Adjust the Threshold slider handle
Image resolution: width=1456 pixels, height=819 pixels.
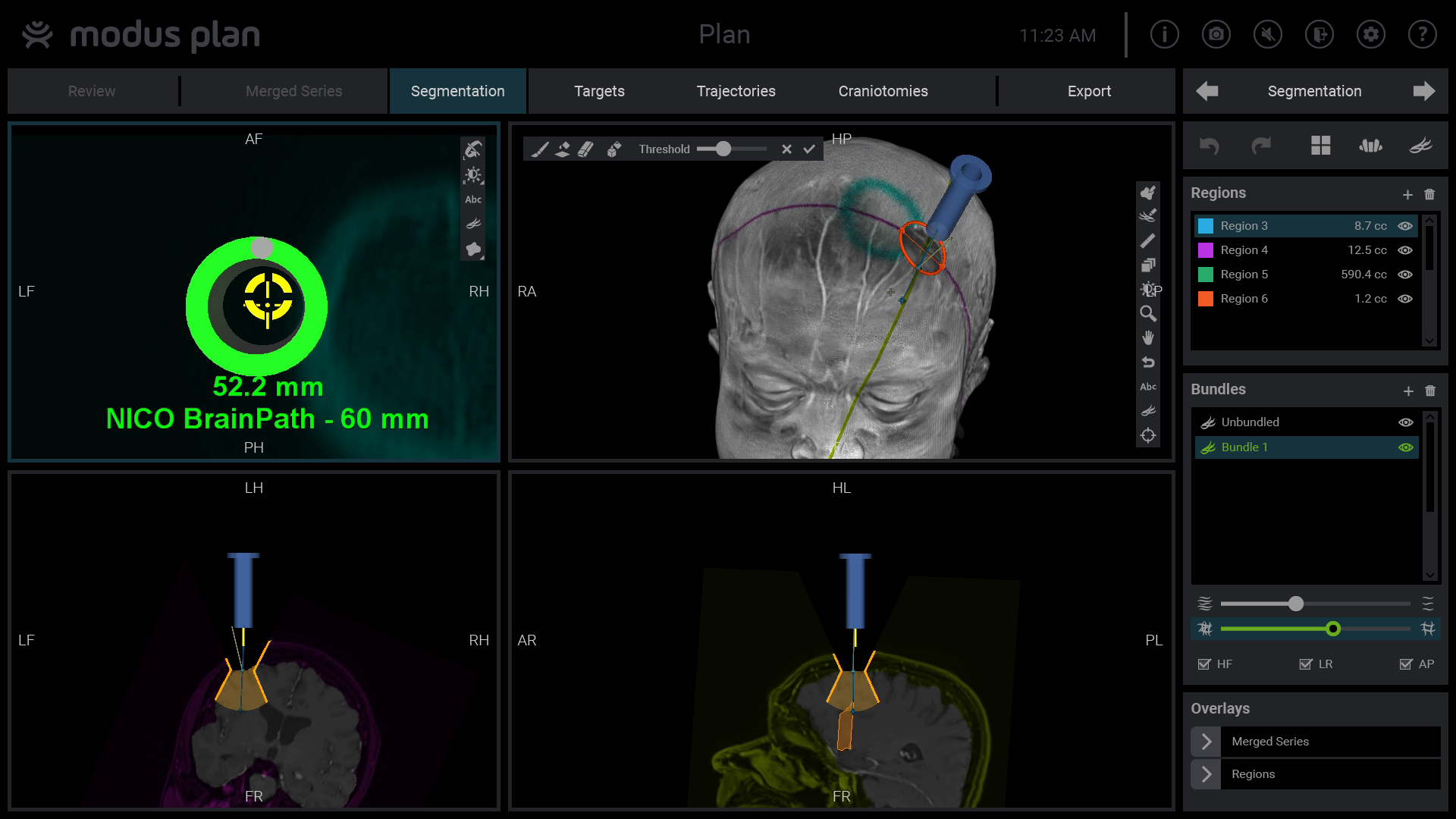point(723,149)
